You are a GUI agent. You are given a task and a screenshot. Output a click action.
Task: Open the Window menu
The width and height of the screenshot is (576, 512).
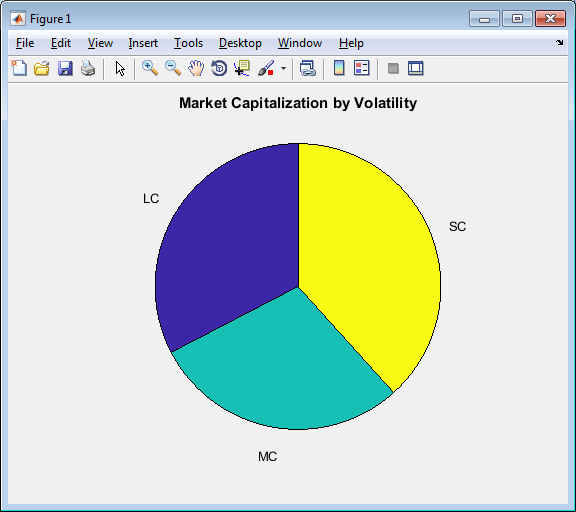point(300,43)
